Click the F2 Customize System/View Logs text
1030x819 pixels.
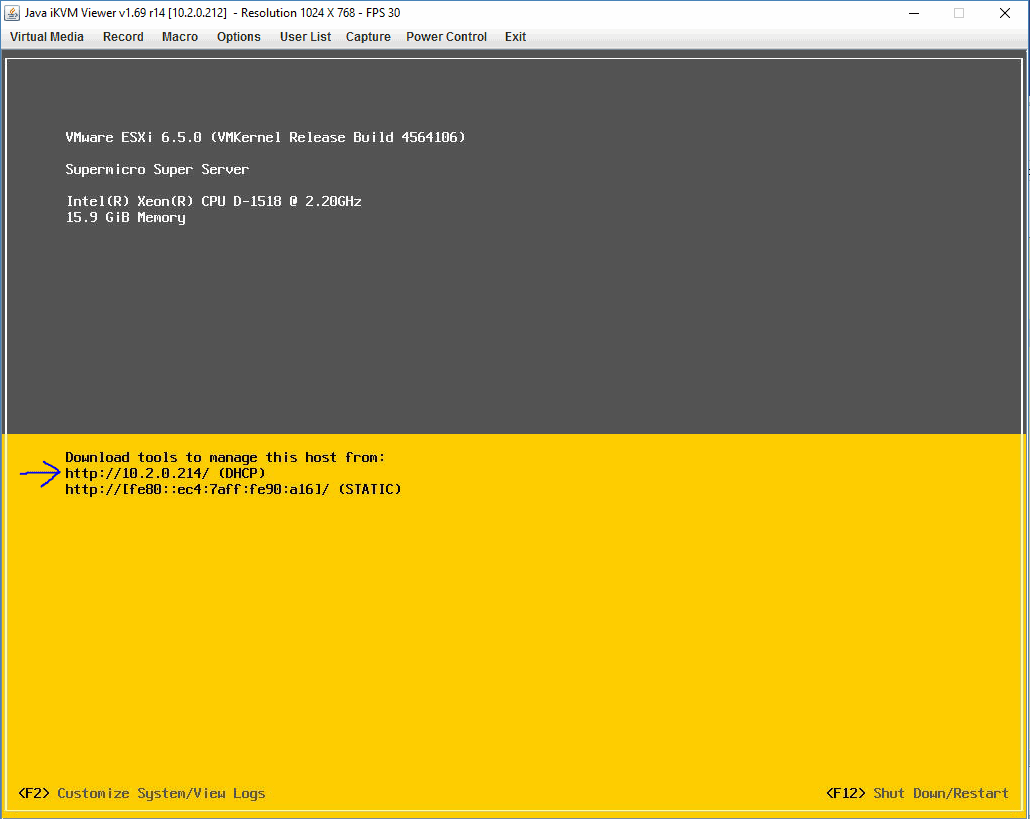(x=142, y=793)
